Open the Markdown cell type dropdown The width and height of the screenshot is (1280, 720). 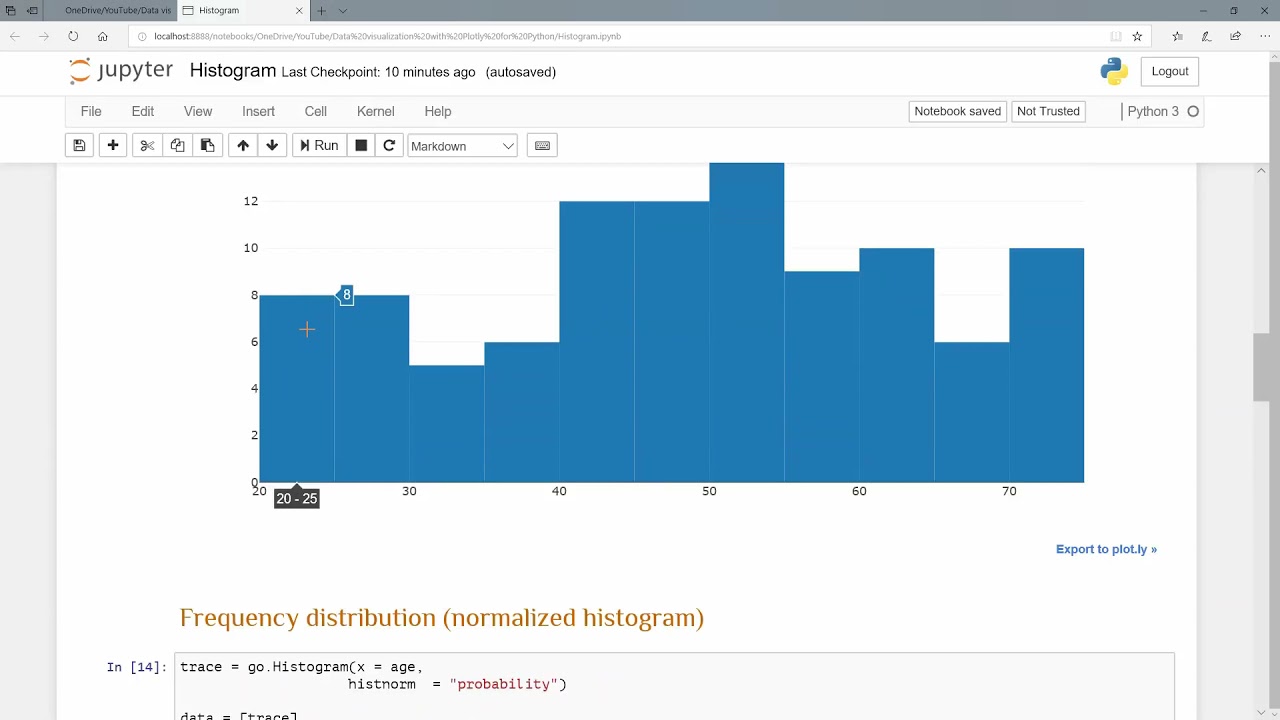(462, 146)
